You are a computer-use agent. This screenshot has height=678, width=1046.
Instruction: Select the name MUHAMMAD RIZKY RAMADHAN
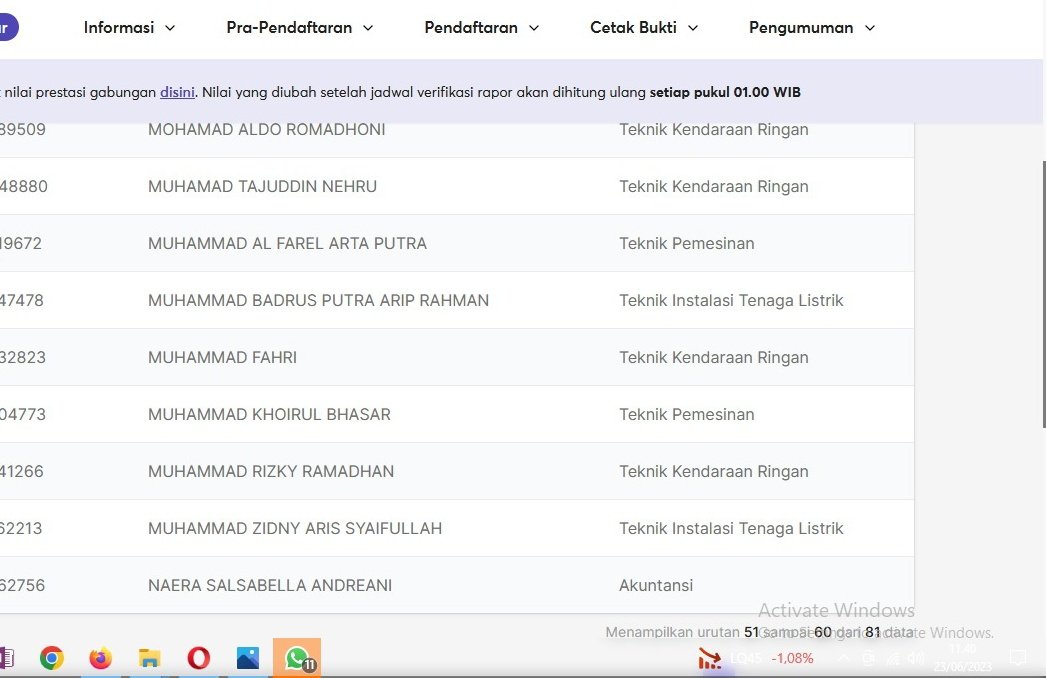(271, 471)
